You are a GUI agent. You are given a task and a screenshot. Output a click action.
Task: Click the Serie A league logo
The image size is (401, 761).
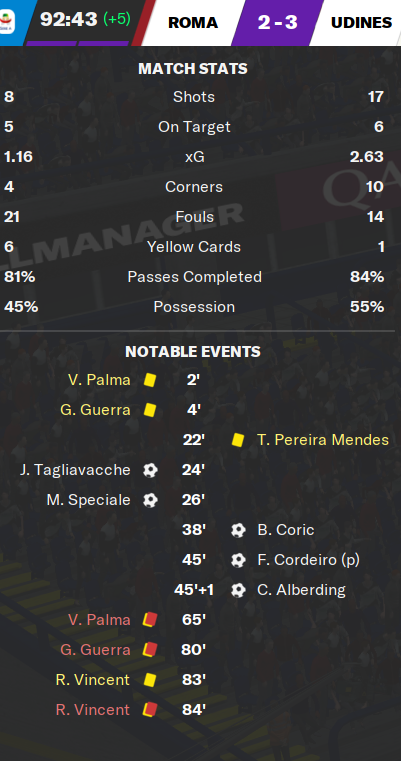(x=7, y=22)
